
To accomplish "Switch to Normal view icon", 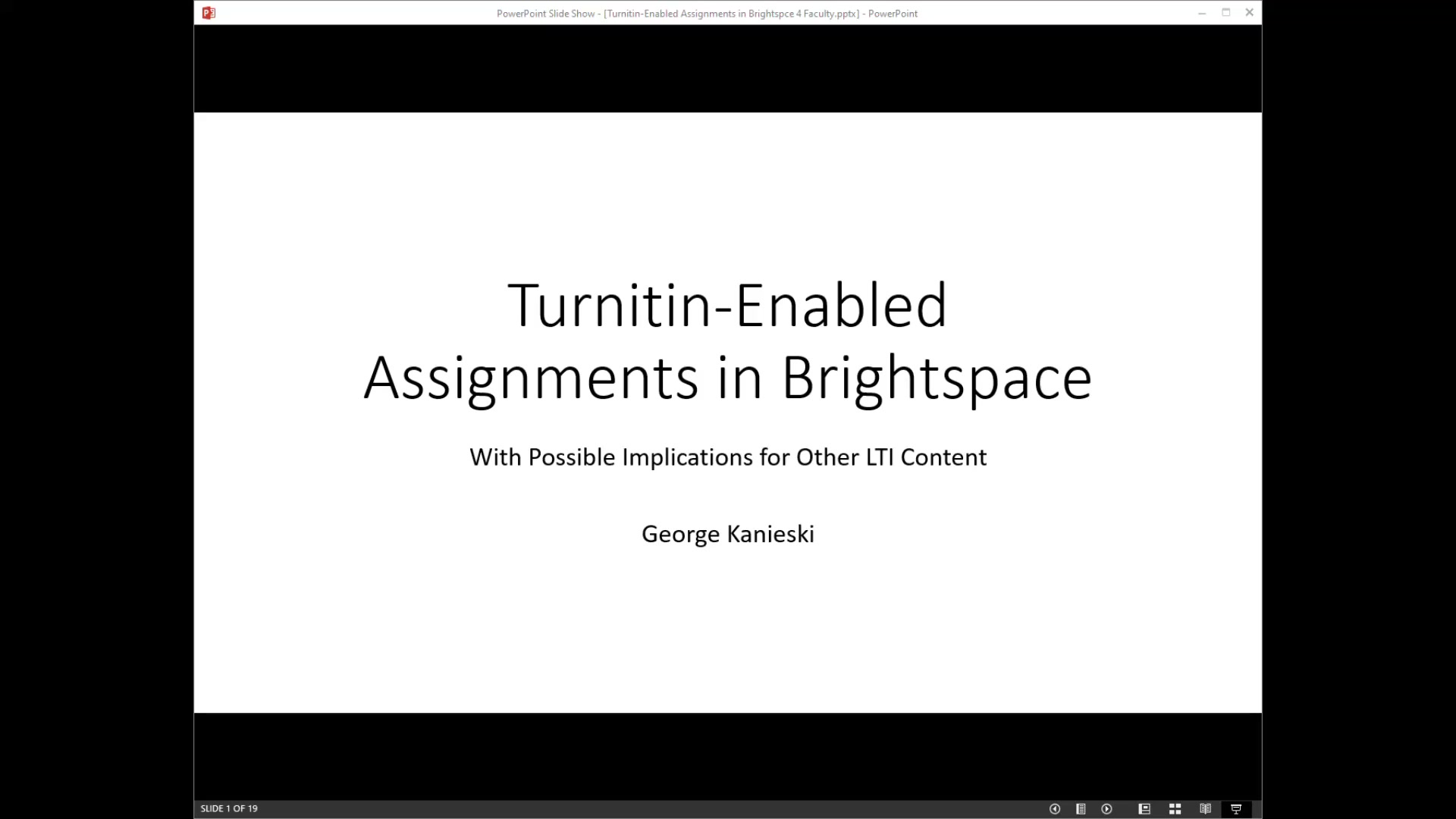I will click(x=1144, y=809).
